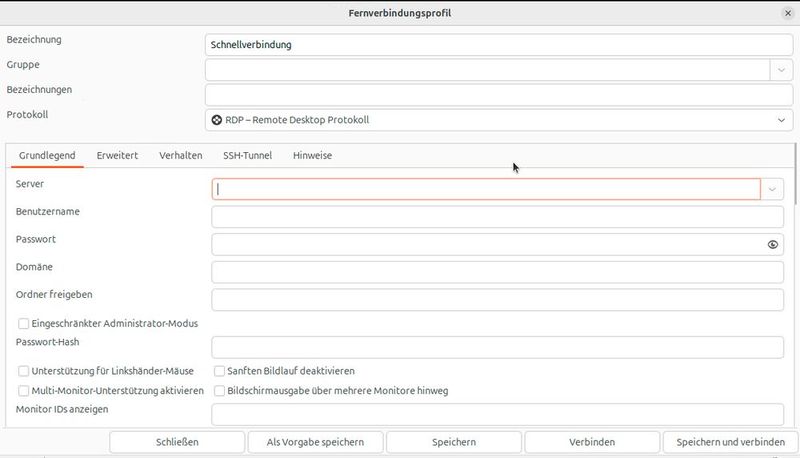Open the Erweitert tab
Image resolution: width=800 pixels, height=458 pixels.
(x=117, y=156)
